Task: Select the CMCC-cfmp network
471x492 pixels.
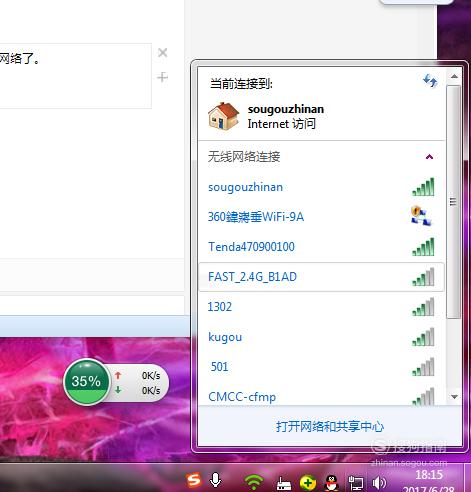Action: [321, 394]
